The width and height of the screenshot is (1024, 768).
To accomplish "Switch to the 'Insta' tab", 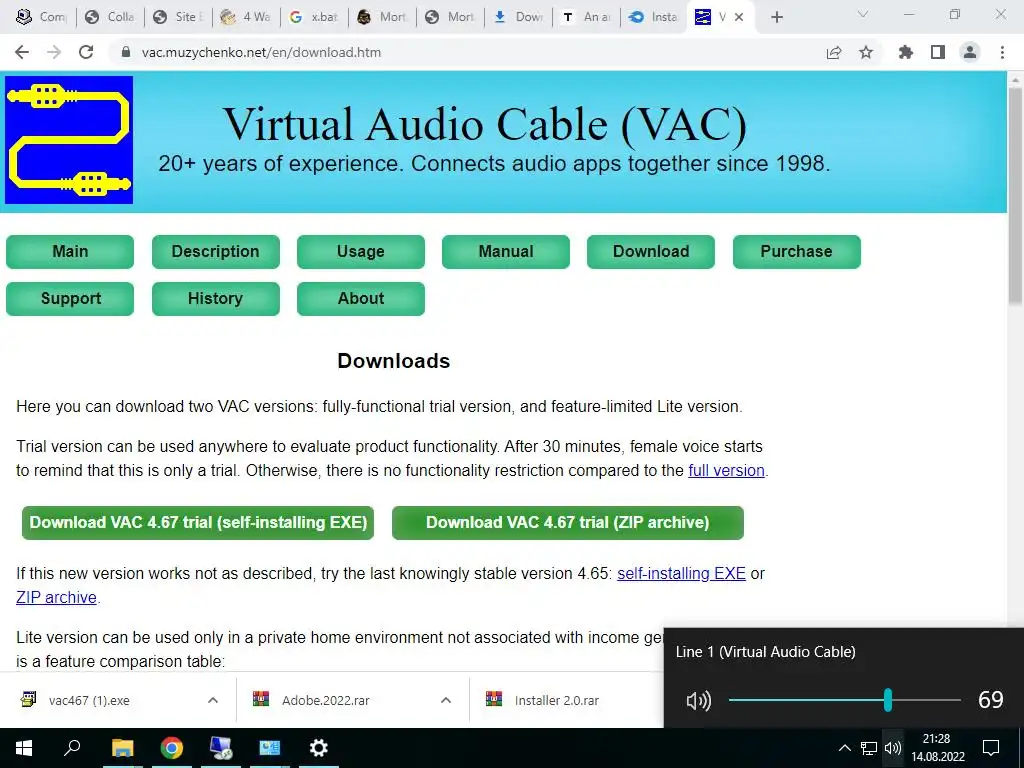I will [x=654, y=17].
